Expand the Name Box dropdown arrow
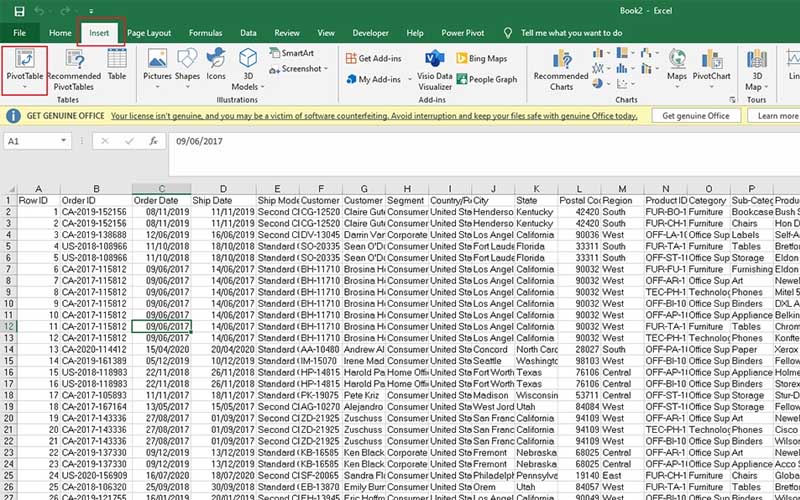The image size is (800, 500). tap(63, 141)
